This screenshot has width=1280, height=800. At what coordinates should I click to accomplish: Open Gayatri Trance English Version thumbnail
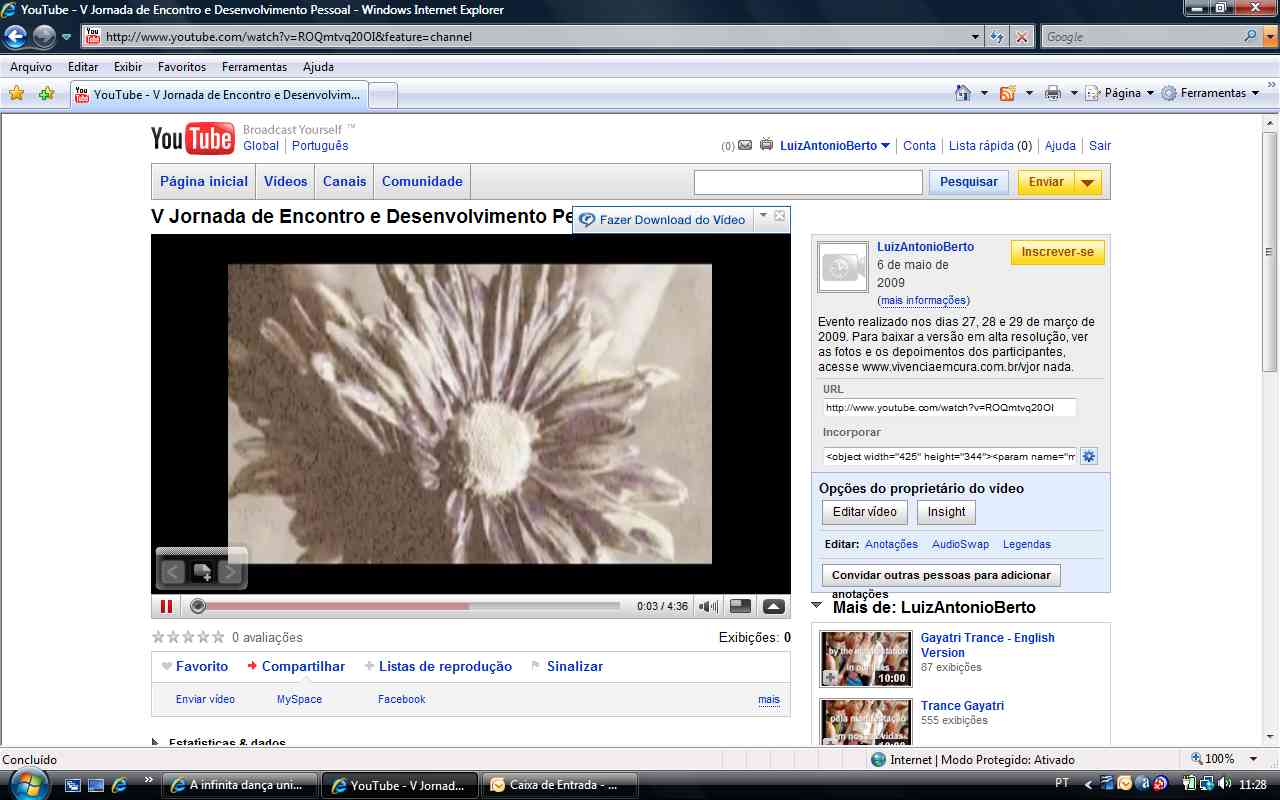(866, 658)
